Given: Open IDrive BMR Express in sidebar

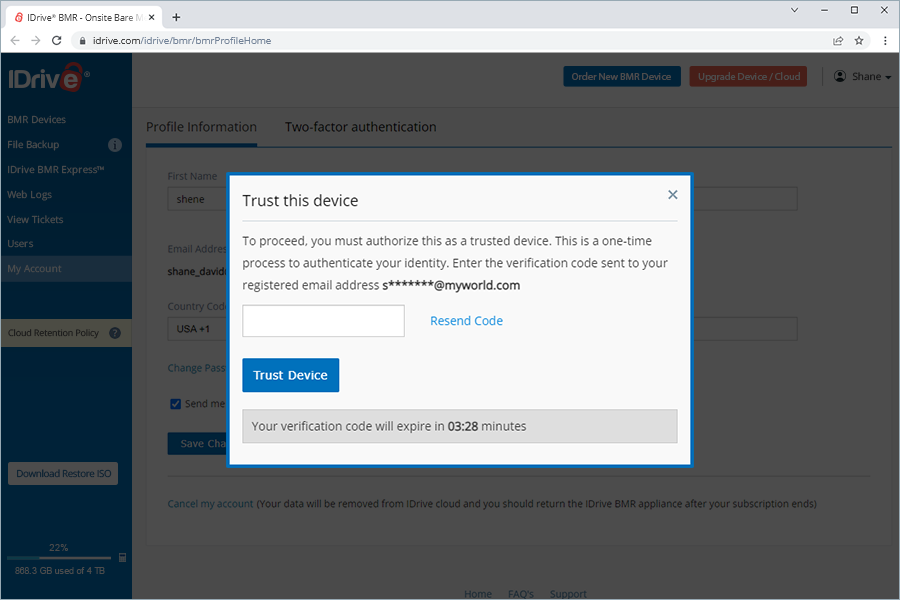Looking at the screenshot, I should pos(56,169).
